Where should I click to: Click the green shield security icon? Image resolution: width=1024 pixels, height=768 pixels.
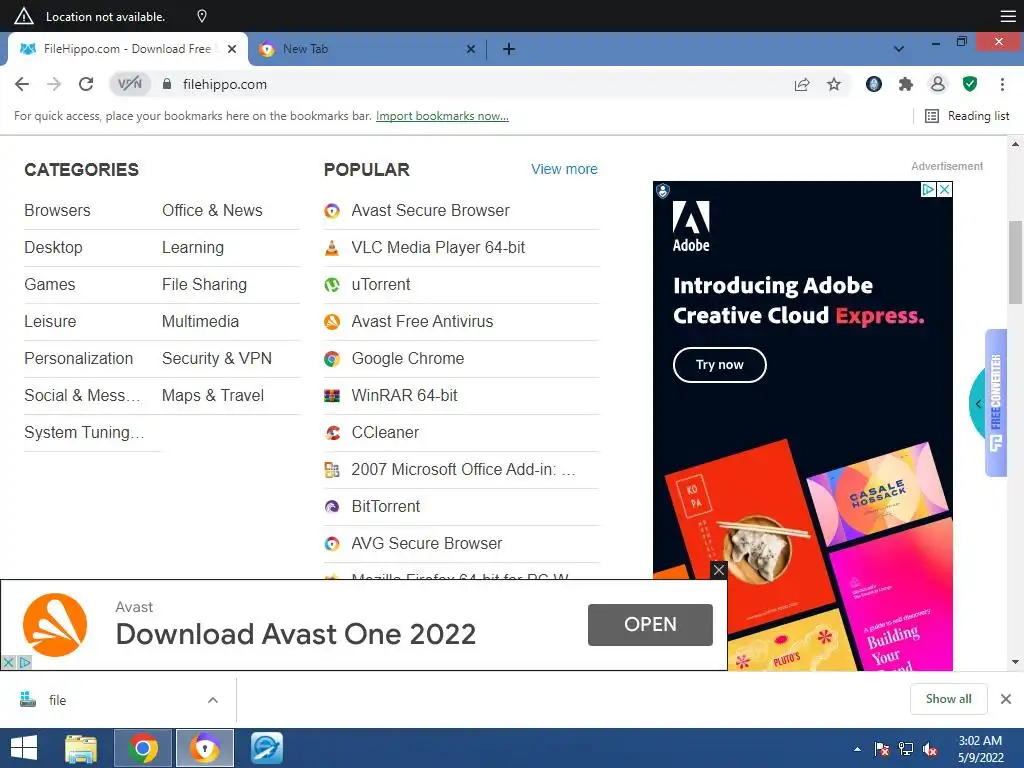(970, 84)
